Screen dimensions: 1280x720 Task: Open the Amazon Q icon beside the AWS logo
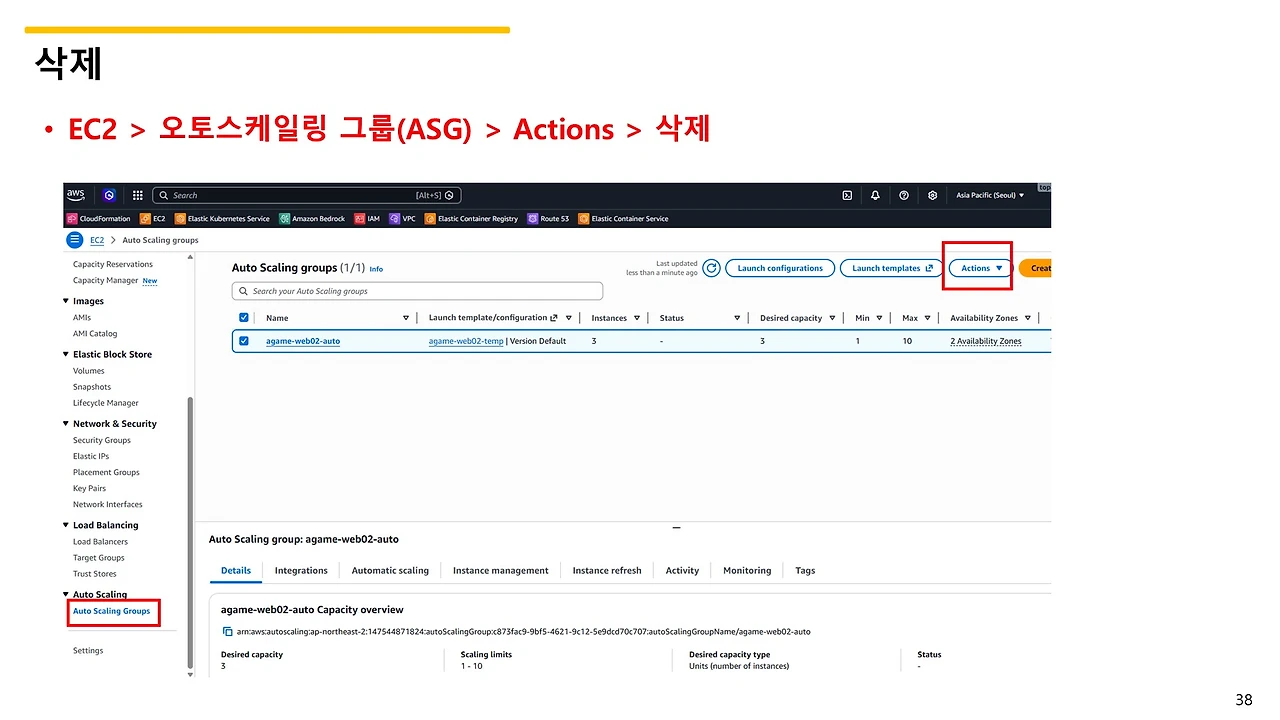pyautogui.click(x=109, y=195)
